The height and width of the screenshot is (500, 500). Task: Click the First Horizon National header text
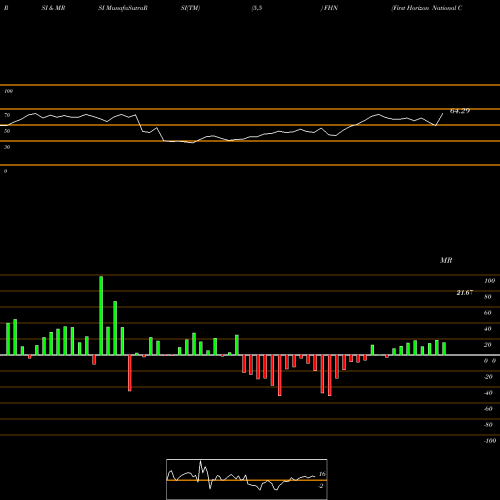coord(427,8)
